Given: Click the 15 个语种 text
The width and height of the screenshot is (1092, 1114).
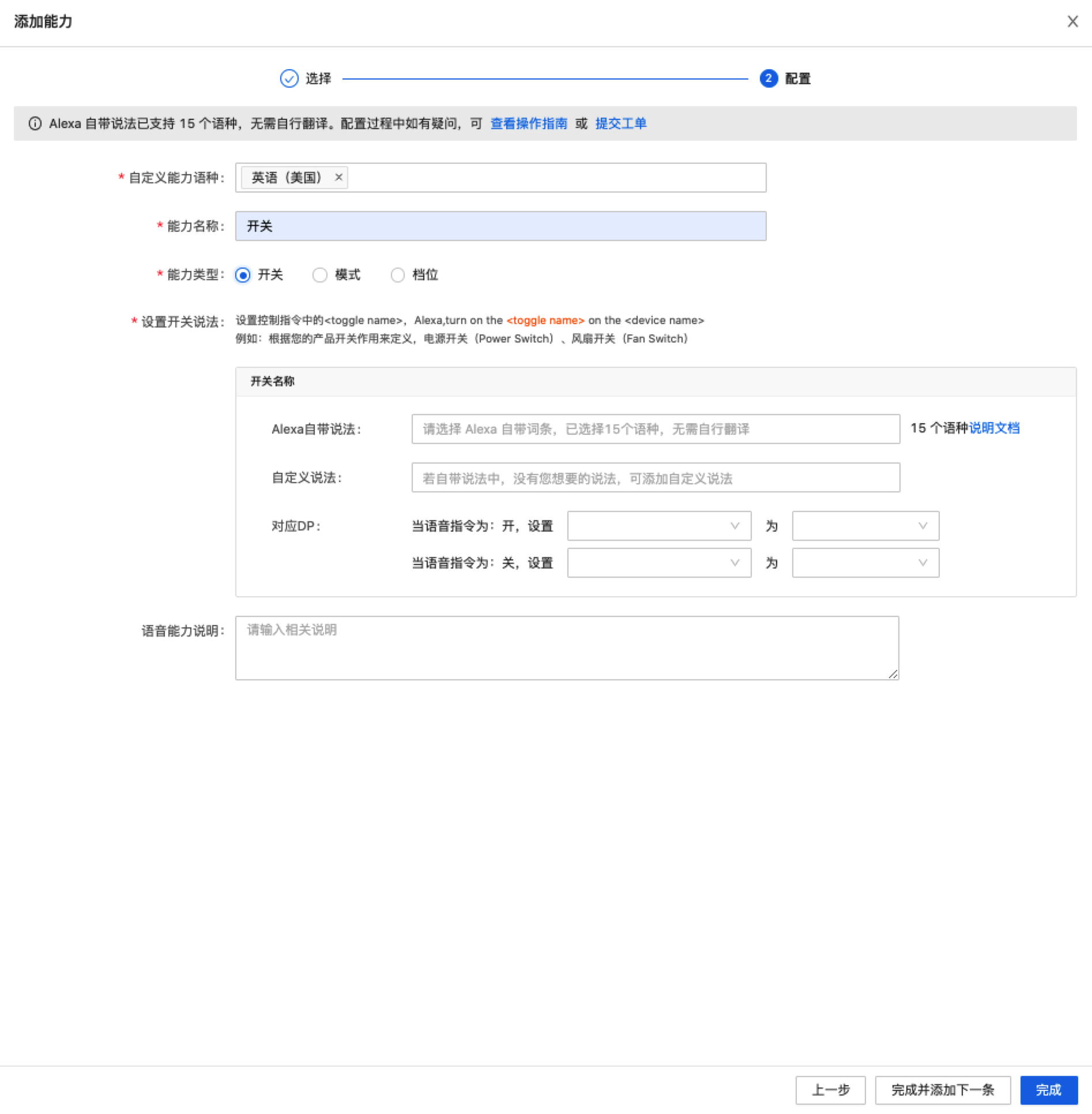Looking at the screenshot, I should (x=939, y=428).
